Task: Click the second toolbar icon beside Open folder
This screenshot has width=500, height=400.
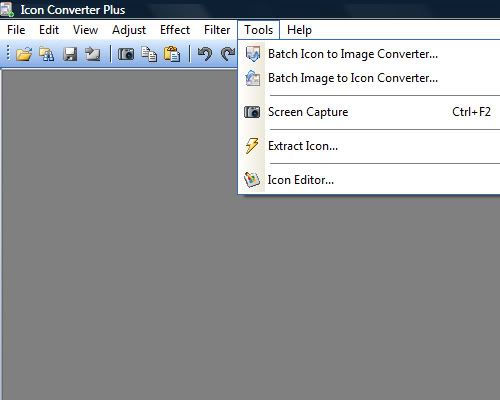Action: 47,54
